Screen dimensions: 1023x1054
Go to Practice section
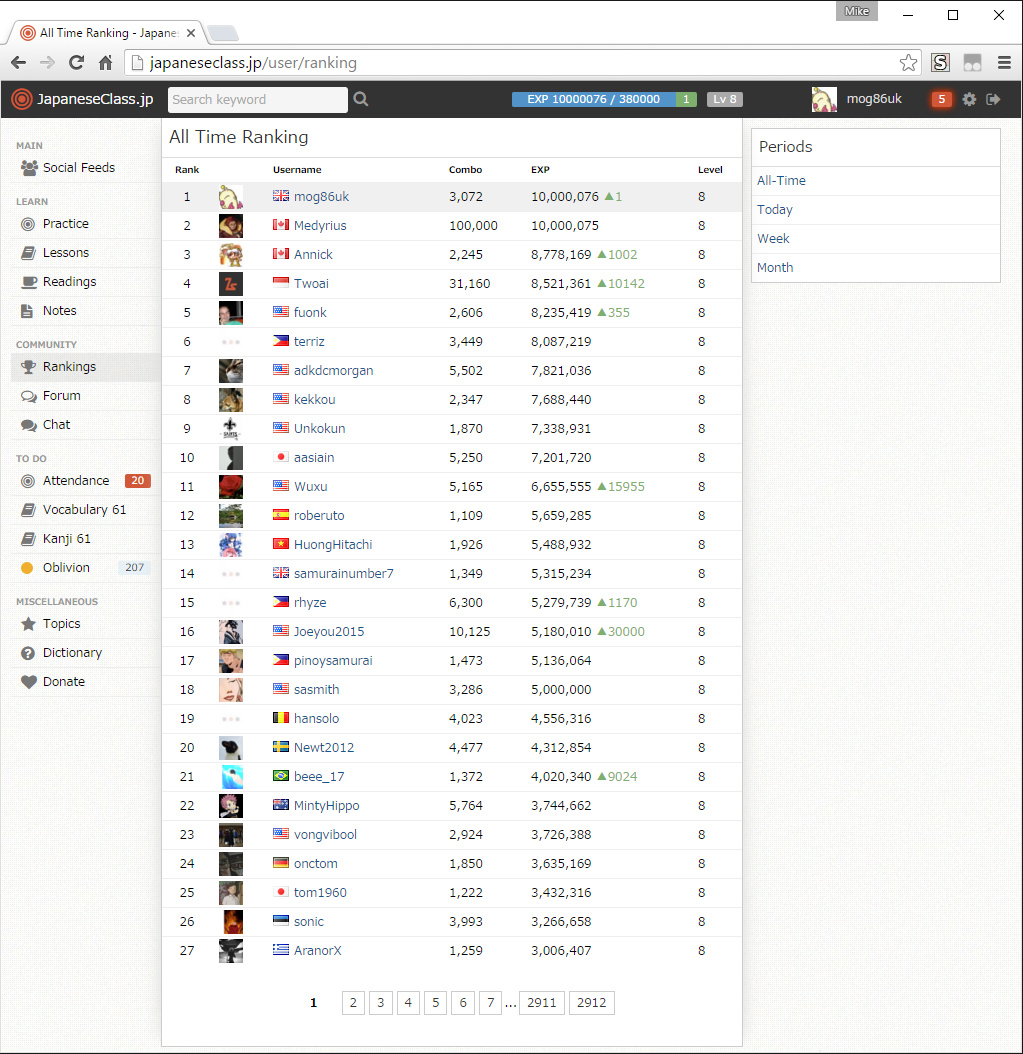(65, 224)
